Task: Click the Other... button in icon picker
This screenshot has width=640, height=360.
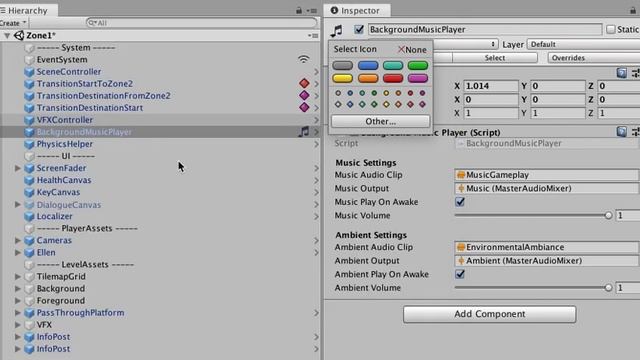Action: pyautogui.click(x=380, y=121)
